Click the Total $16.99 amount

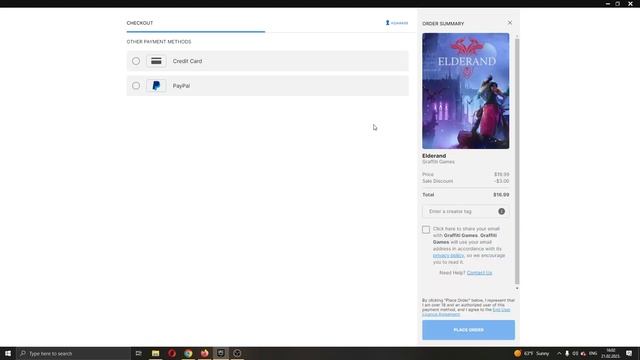point(501,195)
